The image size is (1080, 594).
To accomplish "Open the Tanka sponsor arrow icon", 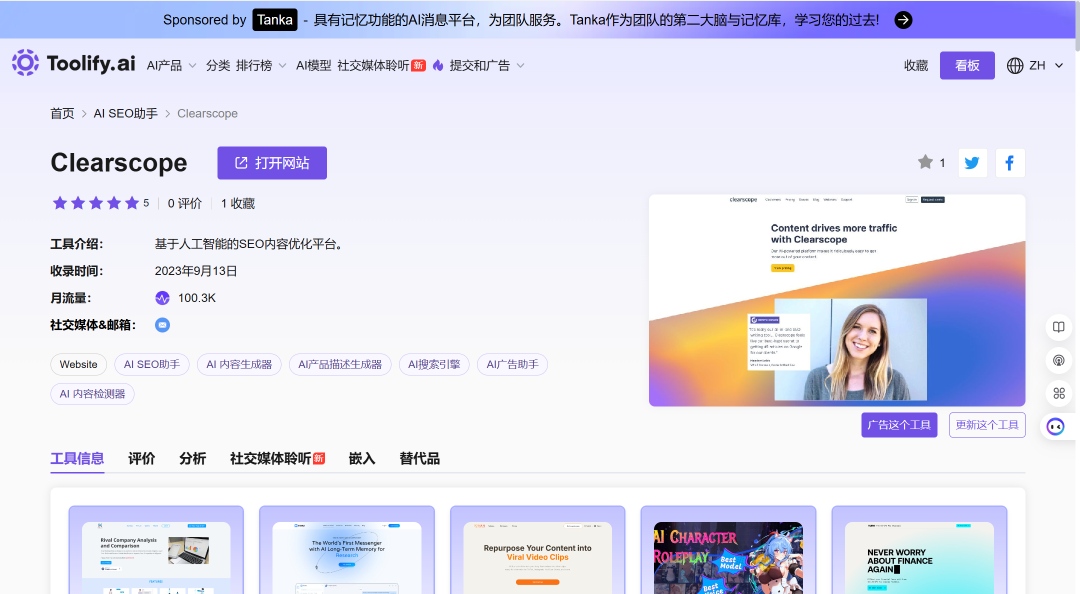I will click(x=903, y=20).
